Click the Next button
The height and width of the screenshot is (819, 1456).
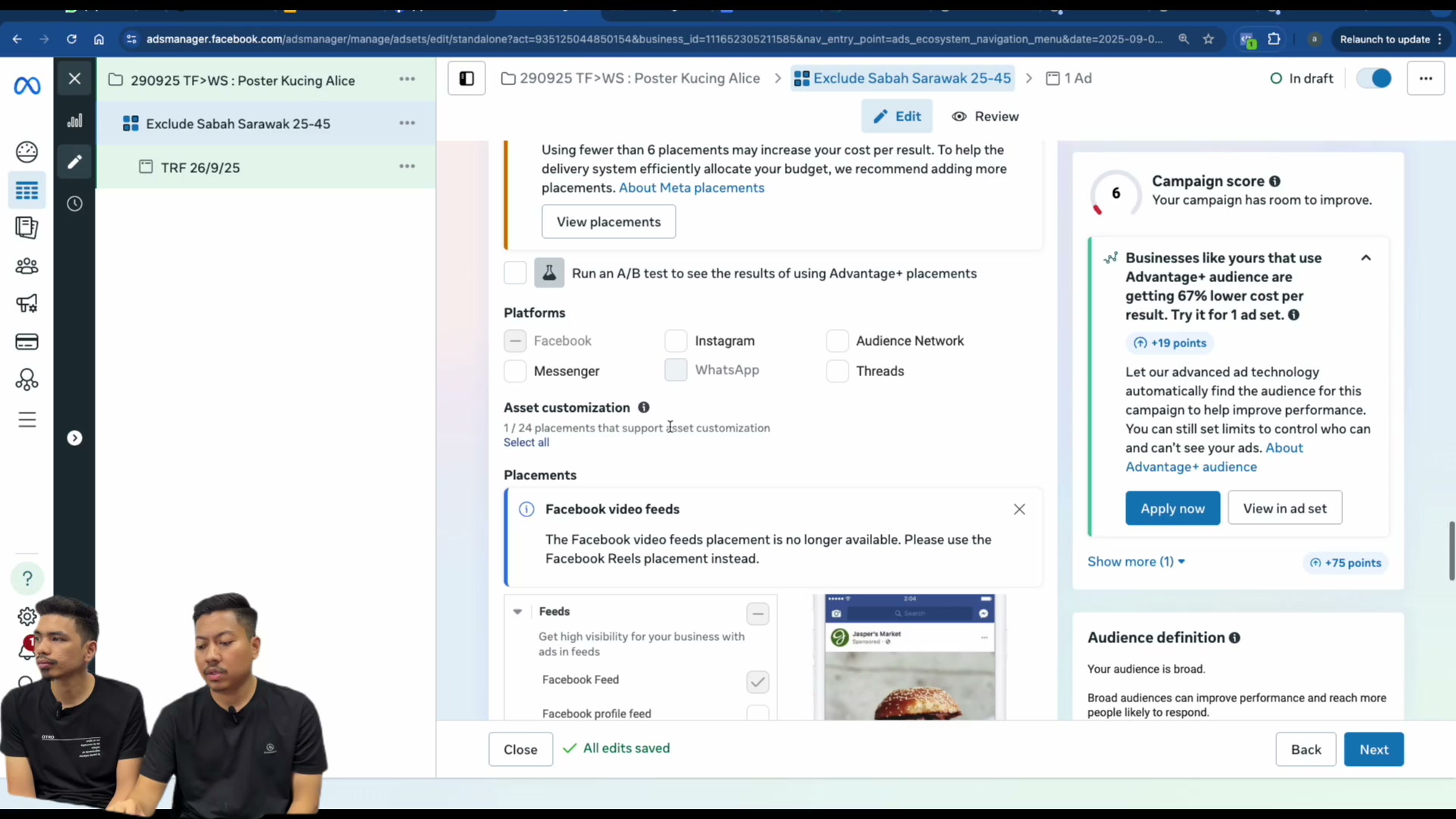click(x=1373, y=750)
